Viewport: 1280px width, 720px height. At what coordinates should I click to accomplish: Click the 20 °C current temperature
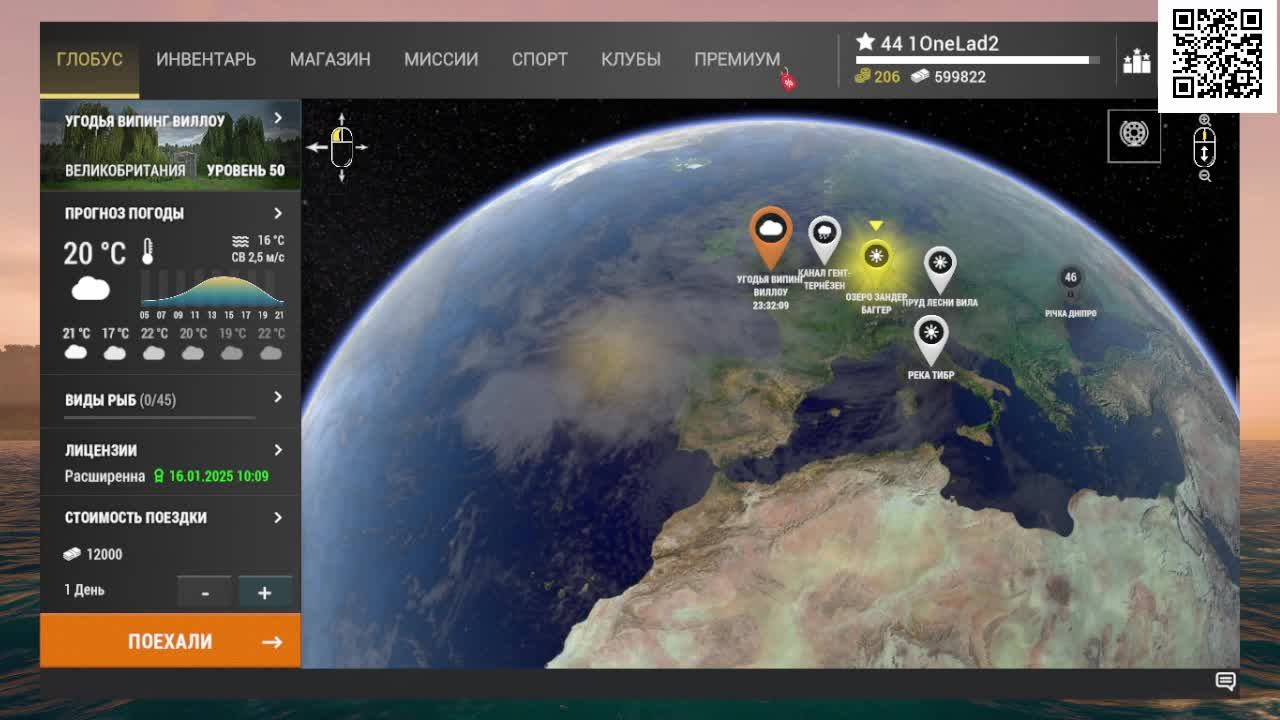[x=95, y=253]
